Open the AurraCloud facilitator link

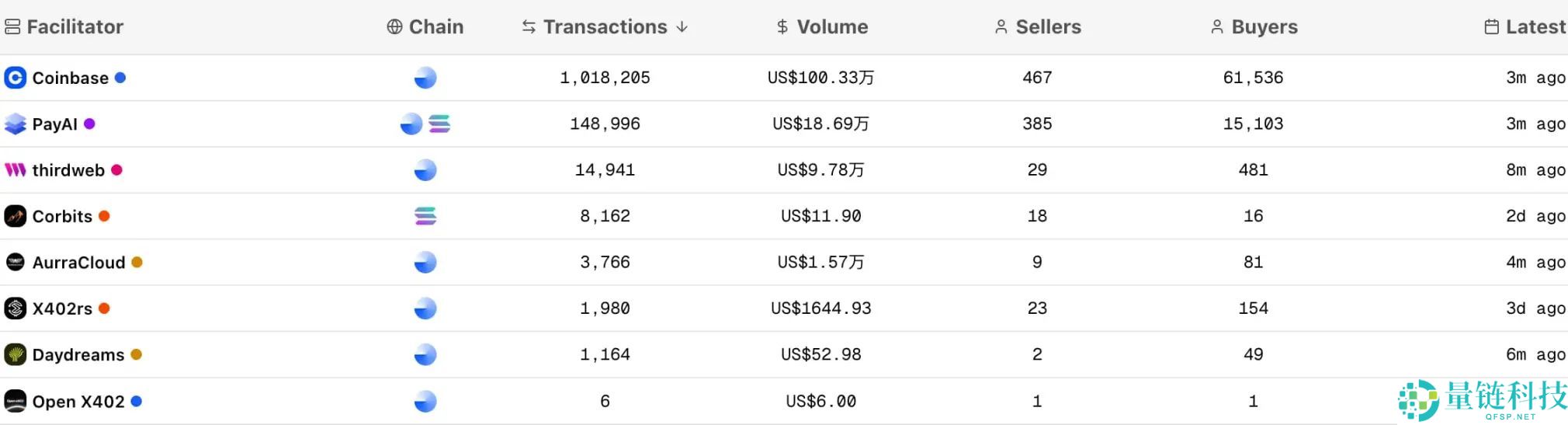[78, 263]
